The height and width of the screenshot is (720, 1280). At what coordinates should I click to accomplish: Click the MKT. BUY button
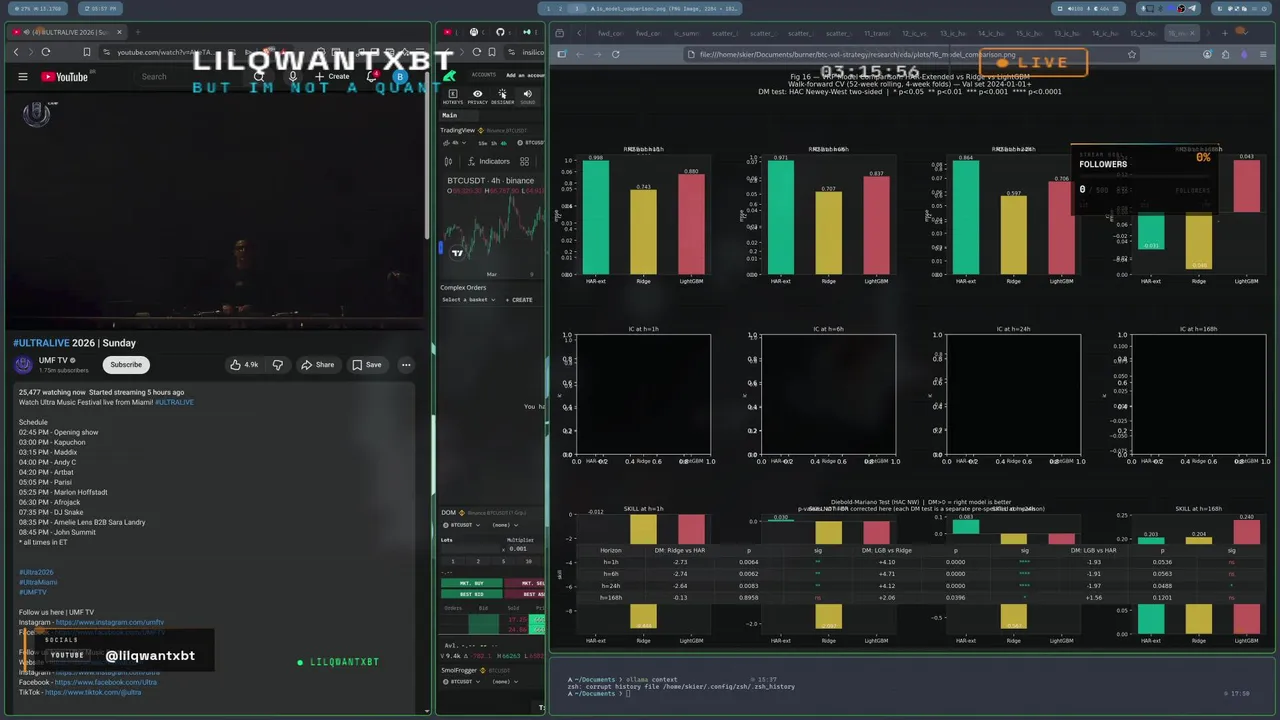point(471,583)
